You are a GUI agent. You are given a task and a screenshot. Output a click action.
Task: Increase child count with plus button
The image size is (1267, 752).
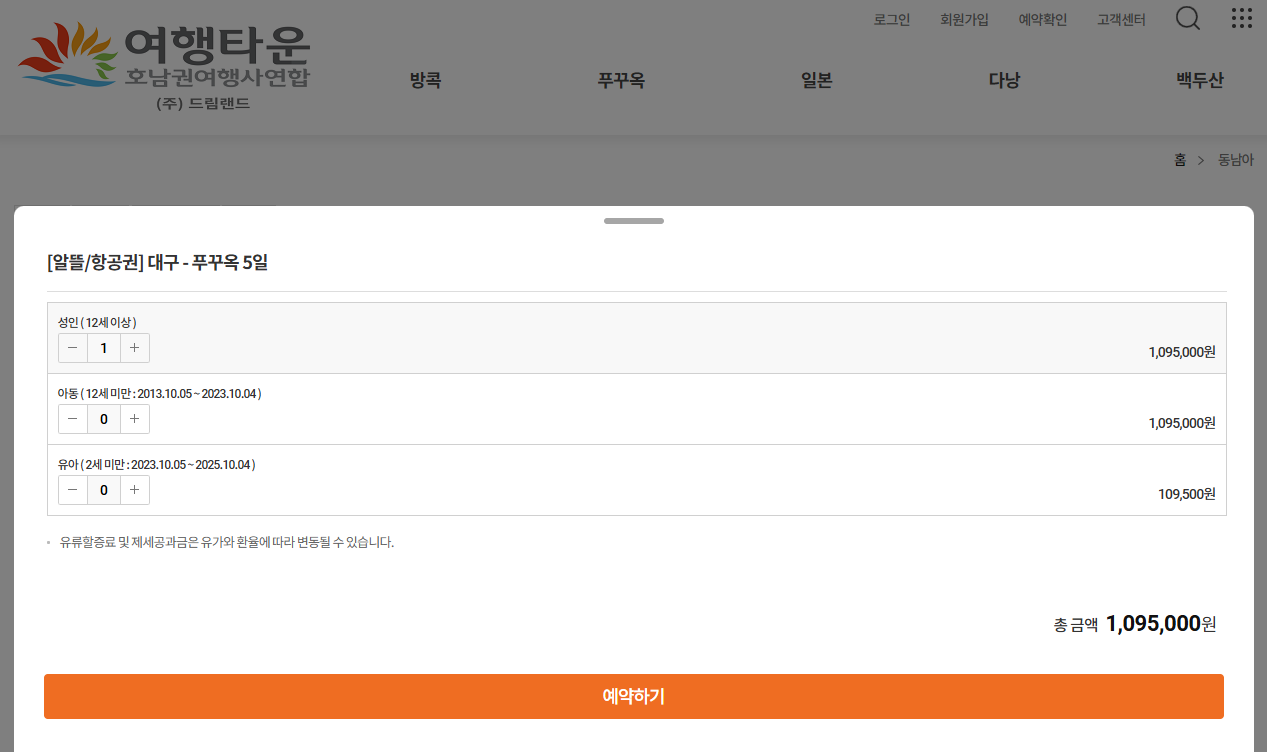tap(135, 419)
